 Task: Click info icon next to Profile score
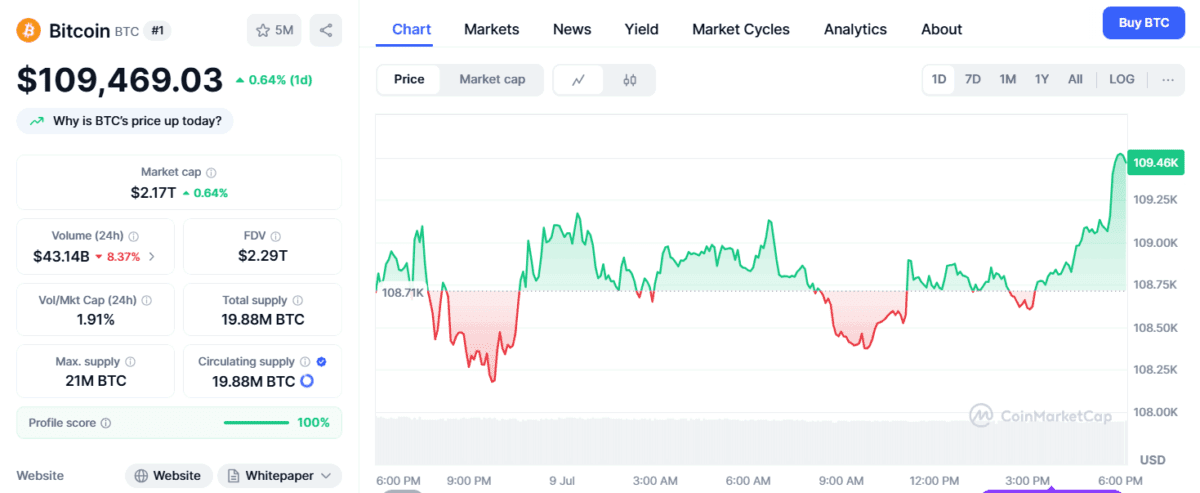pyautogui.click(x=106, y=423)
